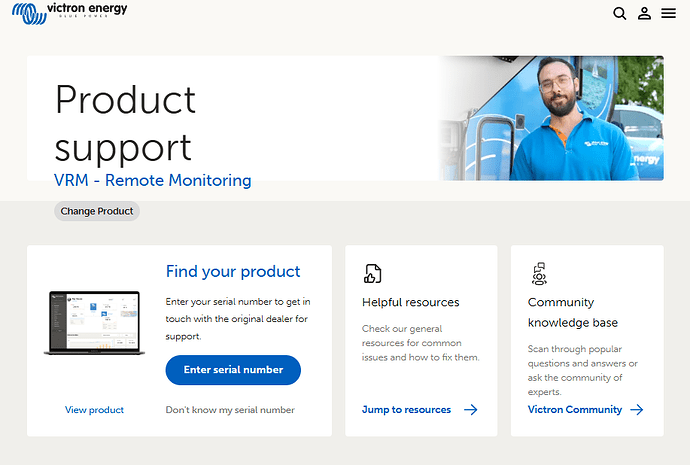Click the user account icon
690x465 pixels.
pyautogui.click(x=645, y=14)
